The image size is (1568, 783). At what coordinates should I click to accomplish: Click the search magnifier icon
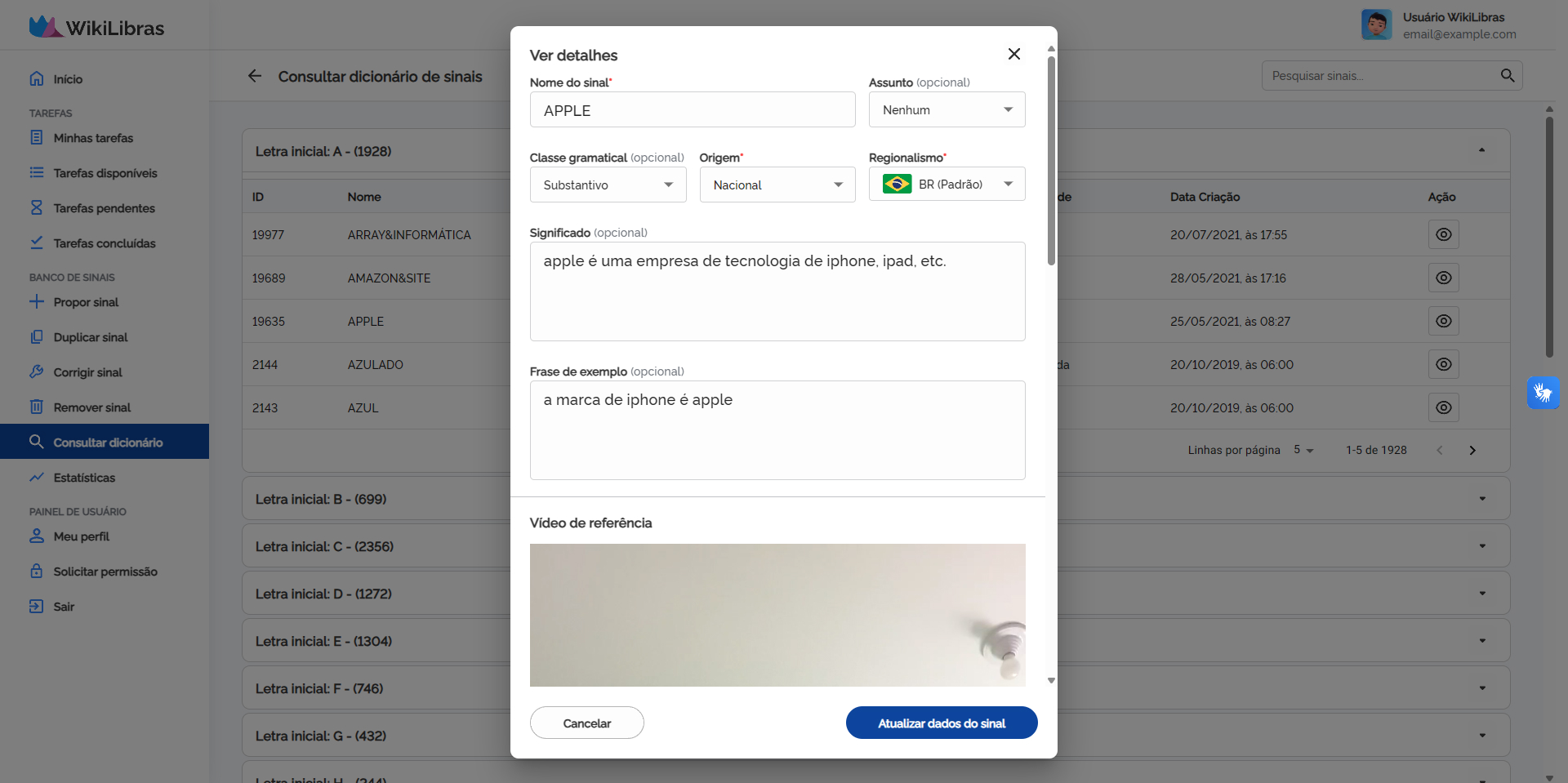coord(1508,75)
